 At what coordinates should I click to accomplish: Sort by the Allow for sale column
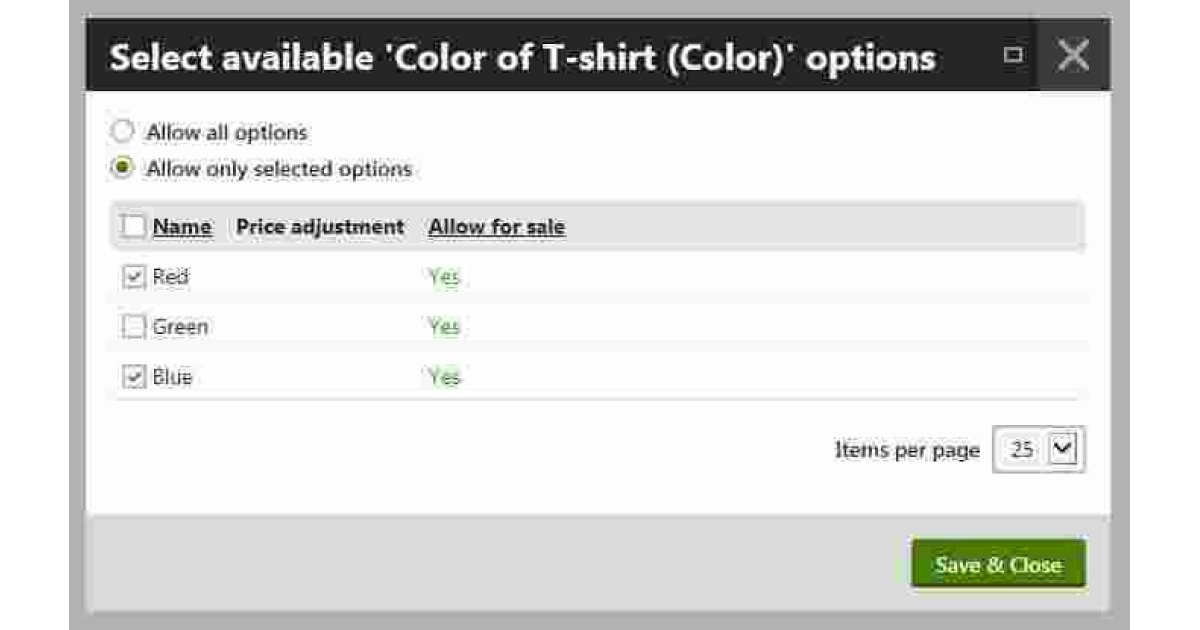(x=495, y=226)
